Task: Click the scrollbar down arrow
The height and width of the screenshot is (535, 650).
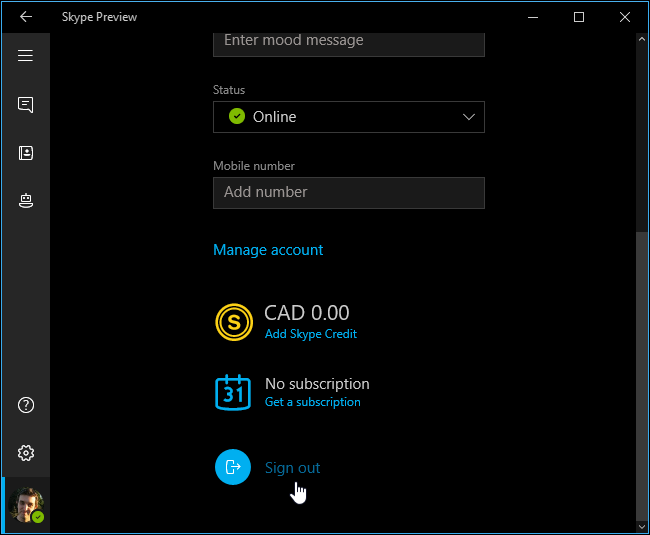Action: pos(642,527)
